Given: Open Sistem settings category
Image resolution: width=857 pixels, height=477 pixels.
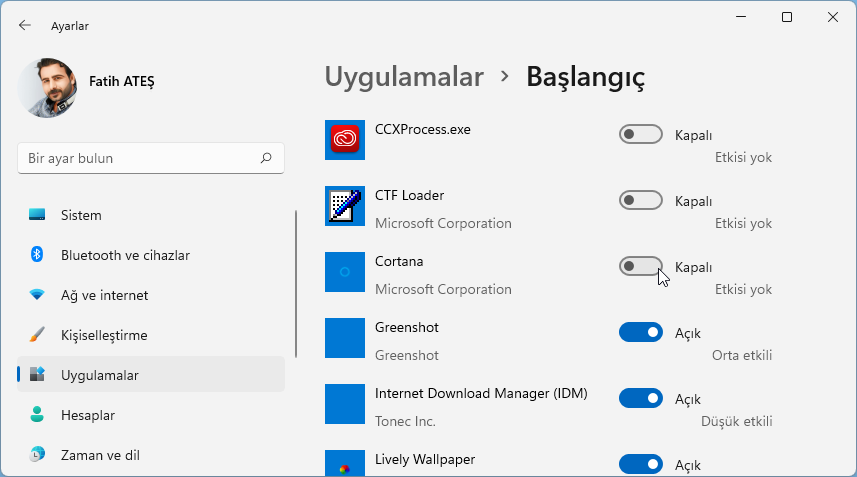Looking at the screenshot, I should point(151,215).
